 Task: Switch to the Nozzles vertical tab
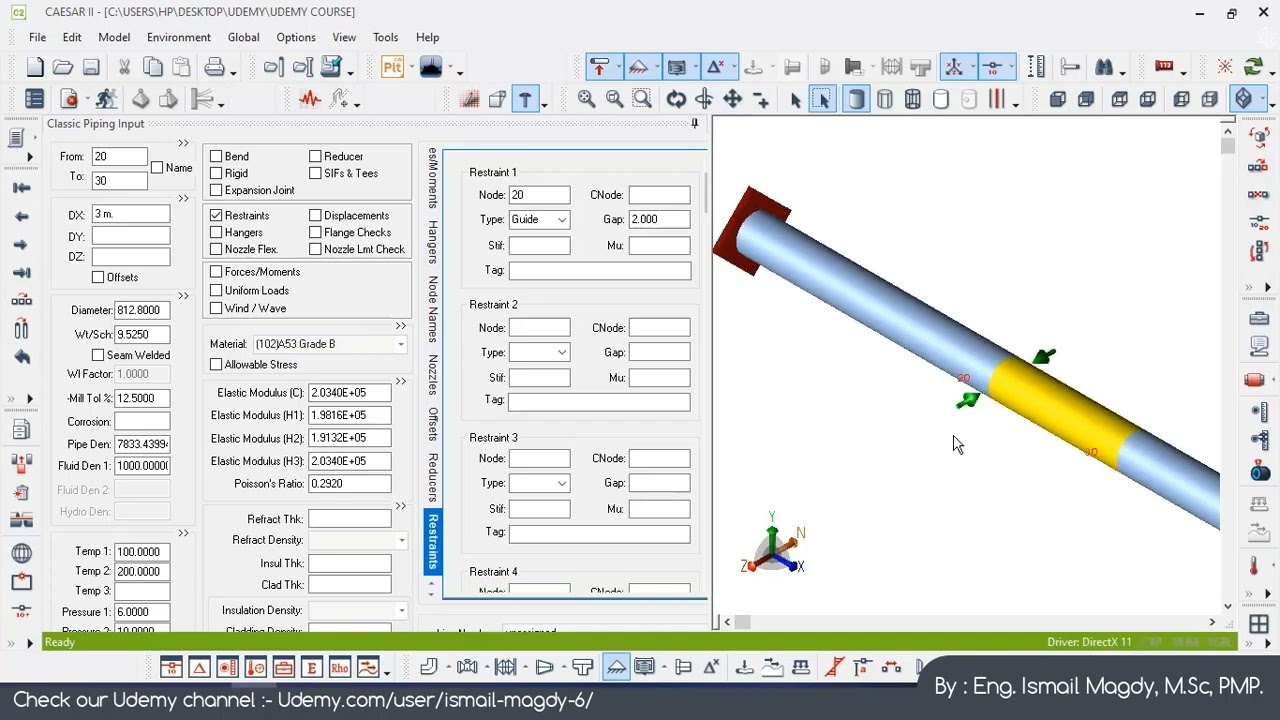tap(432, 374)
